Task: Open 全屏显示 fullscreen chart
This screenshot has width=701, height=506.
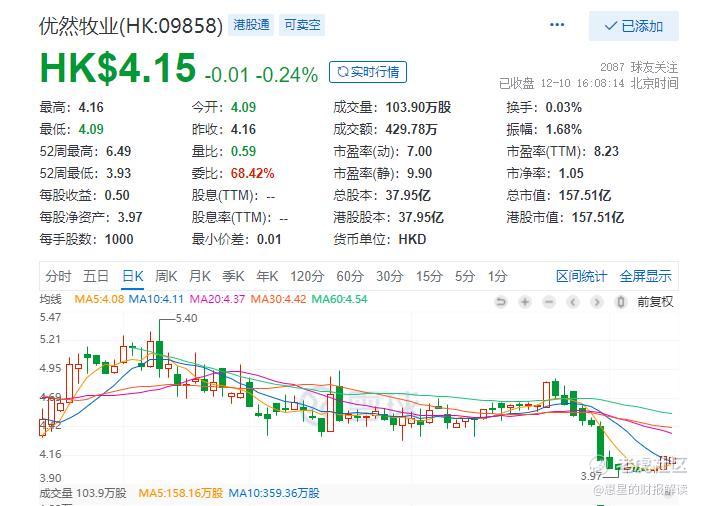Action: [x=645, y=276]
